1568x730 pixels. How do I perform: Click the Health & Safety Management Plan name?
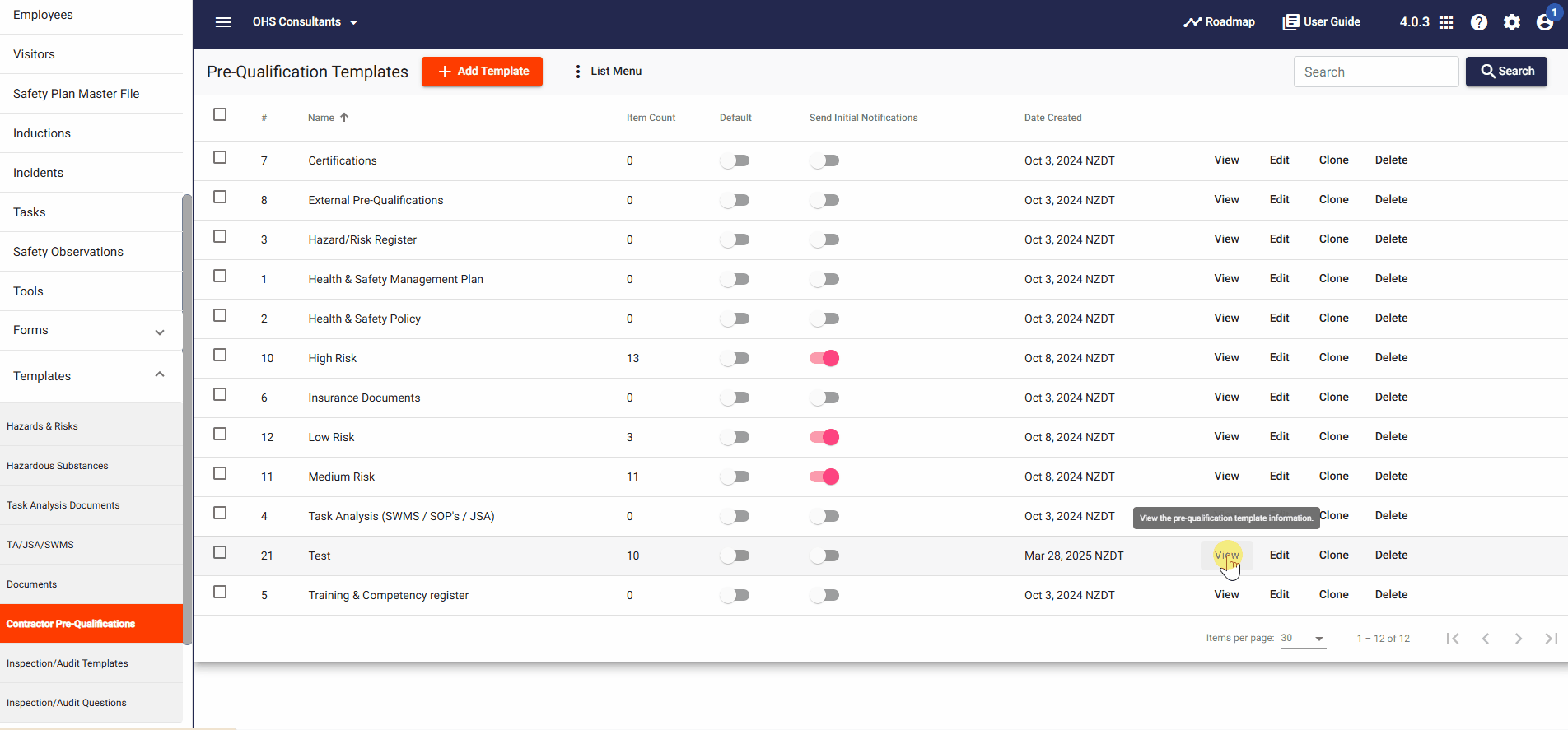click(395, 279)
